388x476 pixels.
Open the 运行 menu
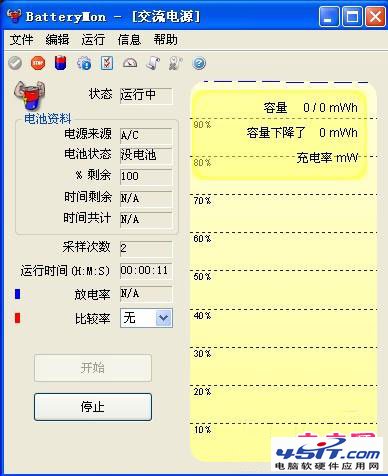coord(93,40)
